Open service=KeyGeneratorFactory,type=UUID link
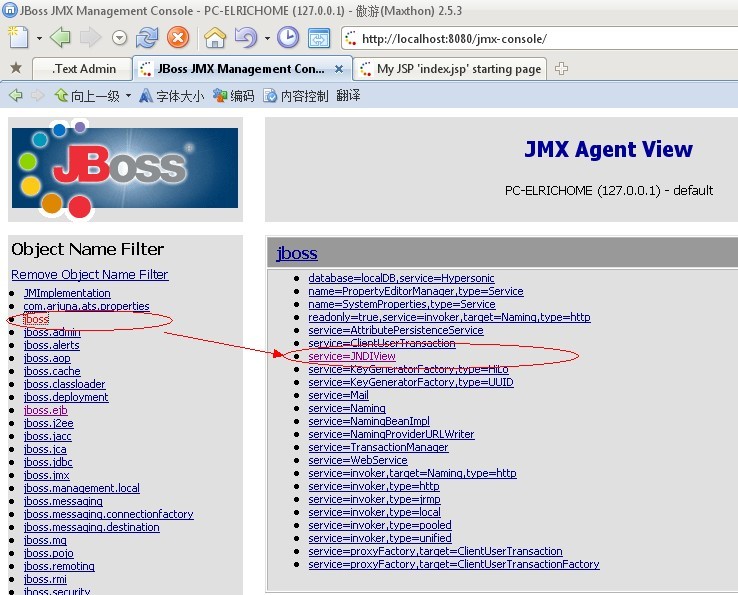The width and height of the screenshot is (738, 595). (410, 382)
